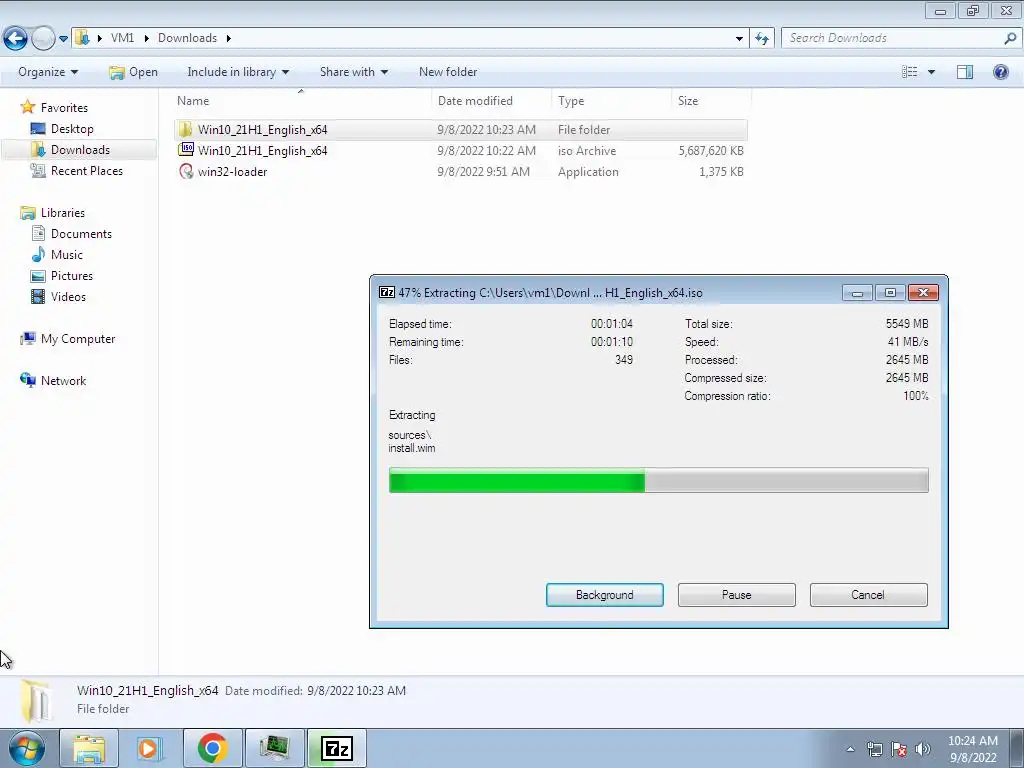The height and width of the screenshot is (768, 1024).
Task: Click the Change your view icon
Action: pos(910,72)
